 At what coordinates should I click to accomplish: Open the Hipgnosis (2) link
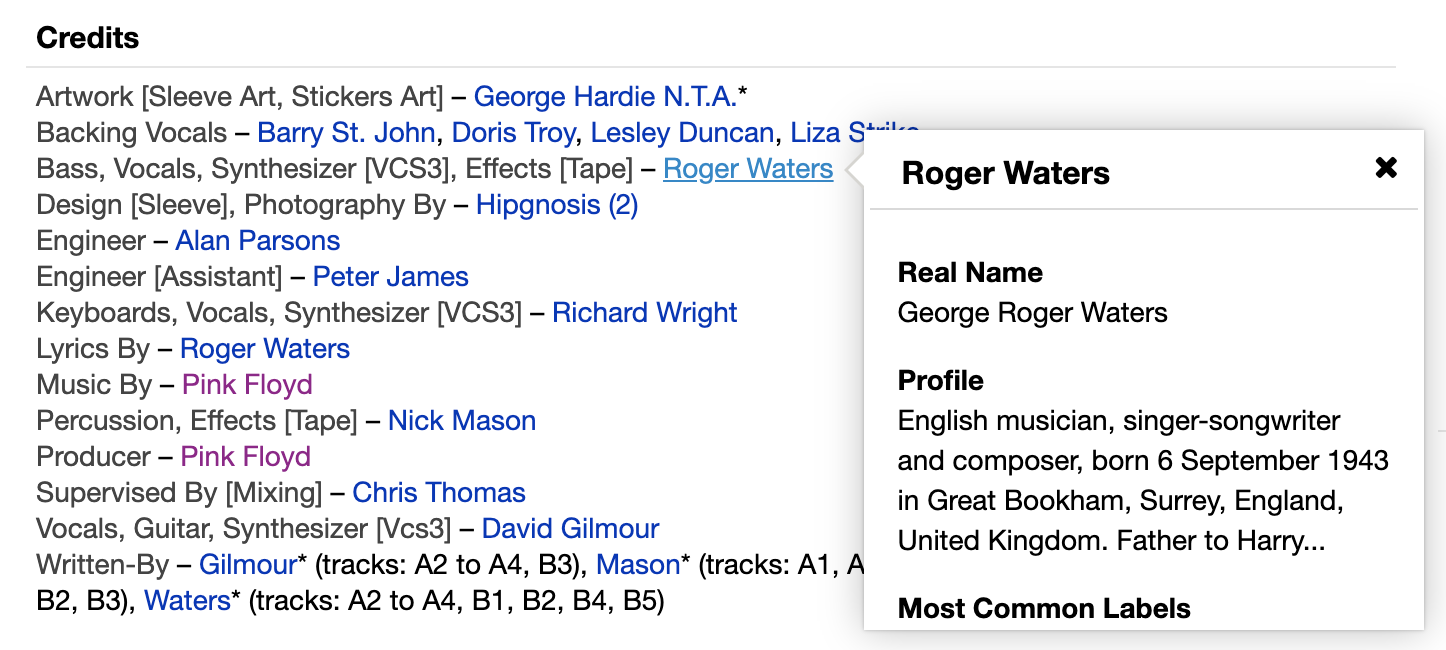coord(556,205)
